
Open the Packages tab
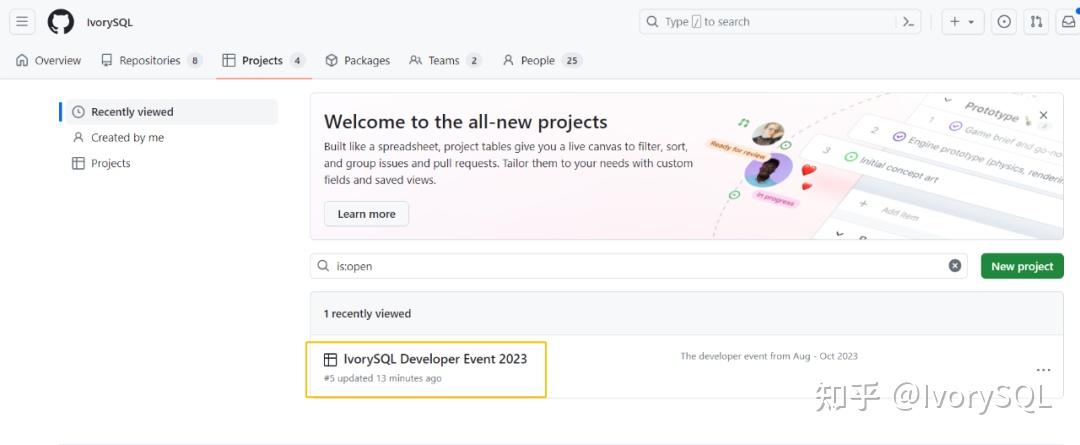[x=358, y=61]
